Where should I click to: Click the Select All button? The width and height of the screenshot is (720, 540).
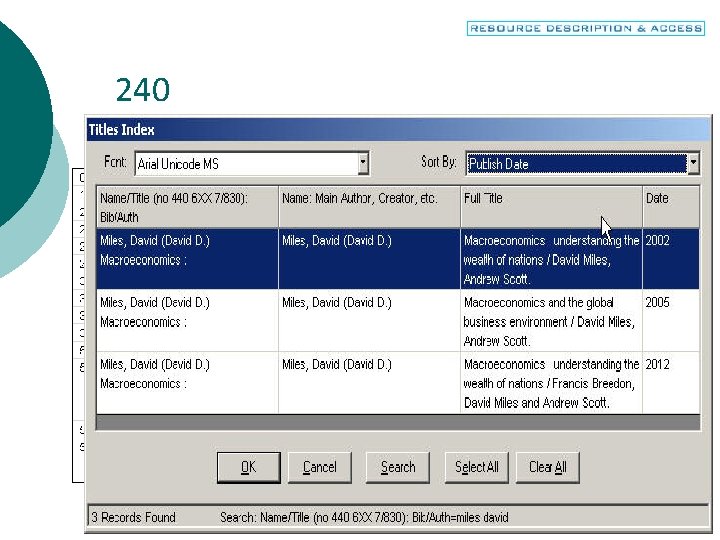(477, 467)
